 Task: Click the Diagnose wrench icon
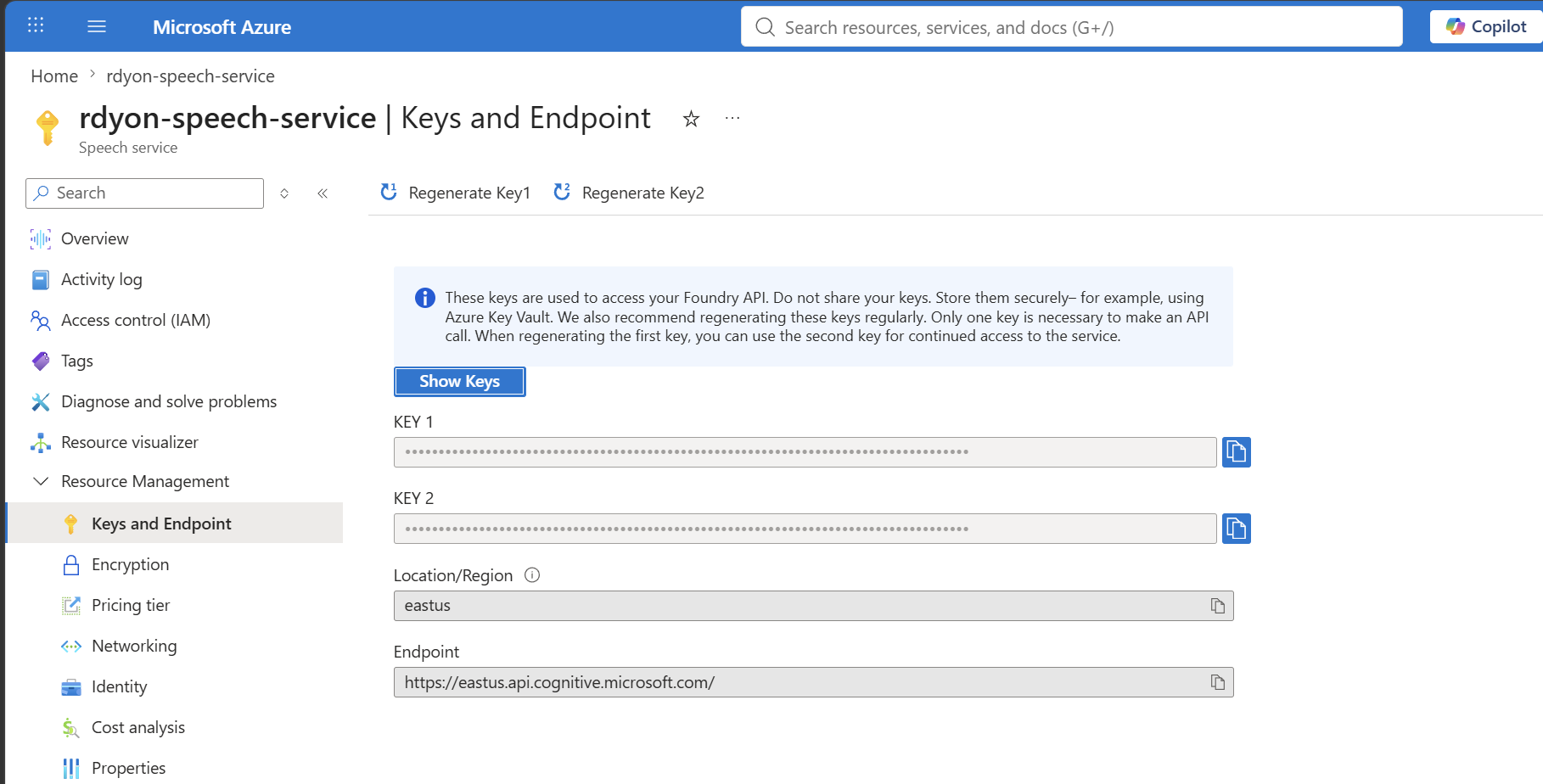[x=41, y=402]
